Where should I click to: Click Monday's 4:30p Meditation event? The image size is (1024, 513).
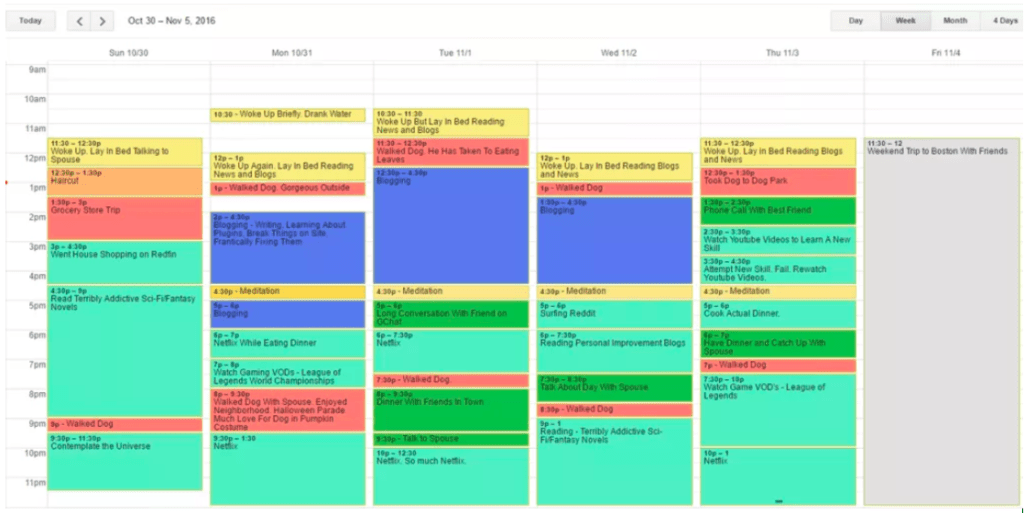click(x=288, y=292)
